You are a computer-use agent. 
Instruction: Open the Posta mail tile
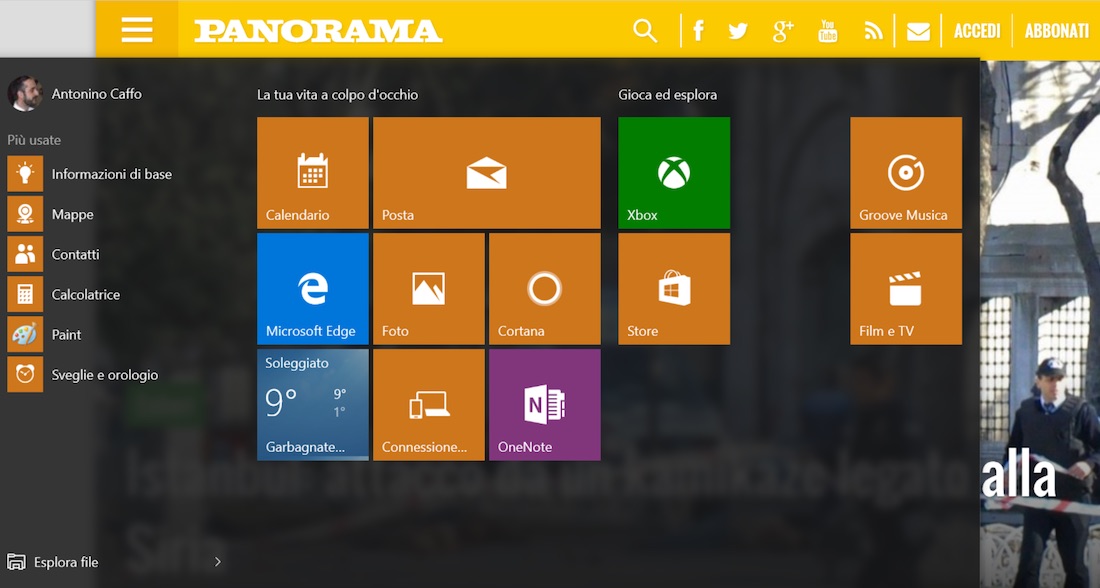[x=486, y=173]
